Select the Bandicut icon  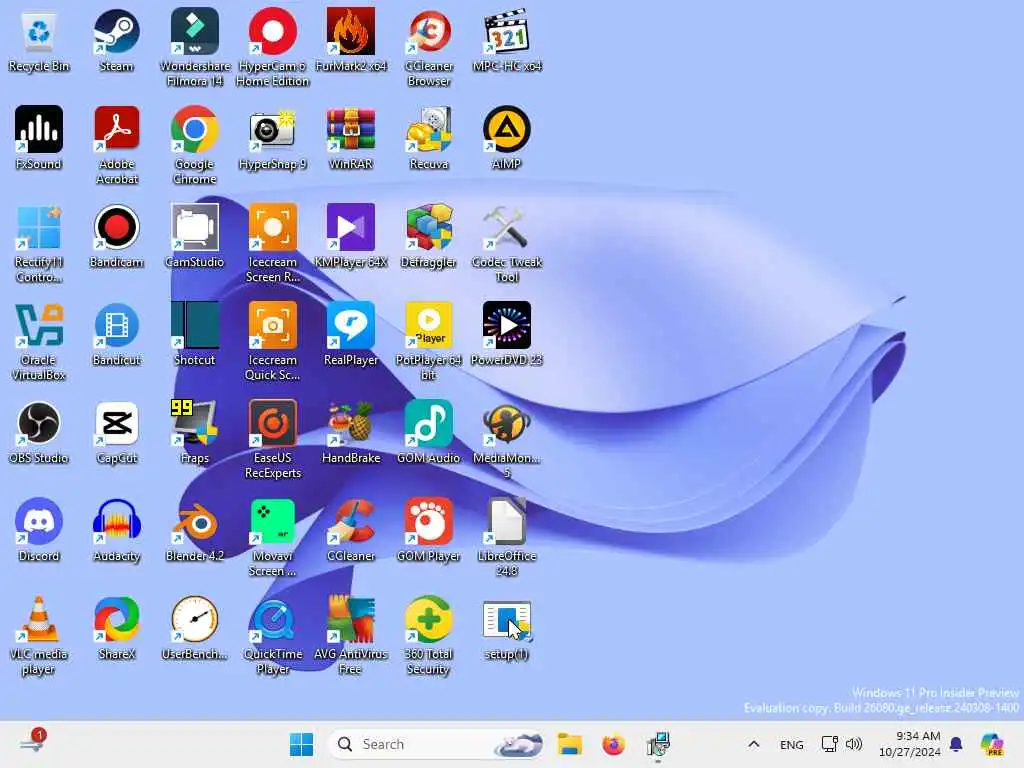click(x=116, y=335)
